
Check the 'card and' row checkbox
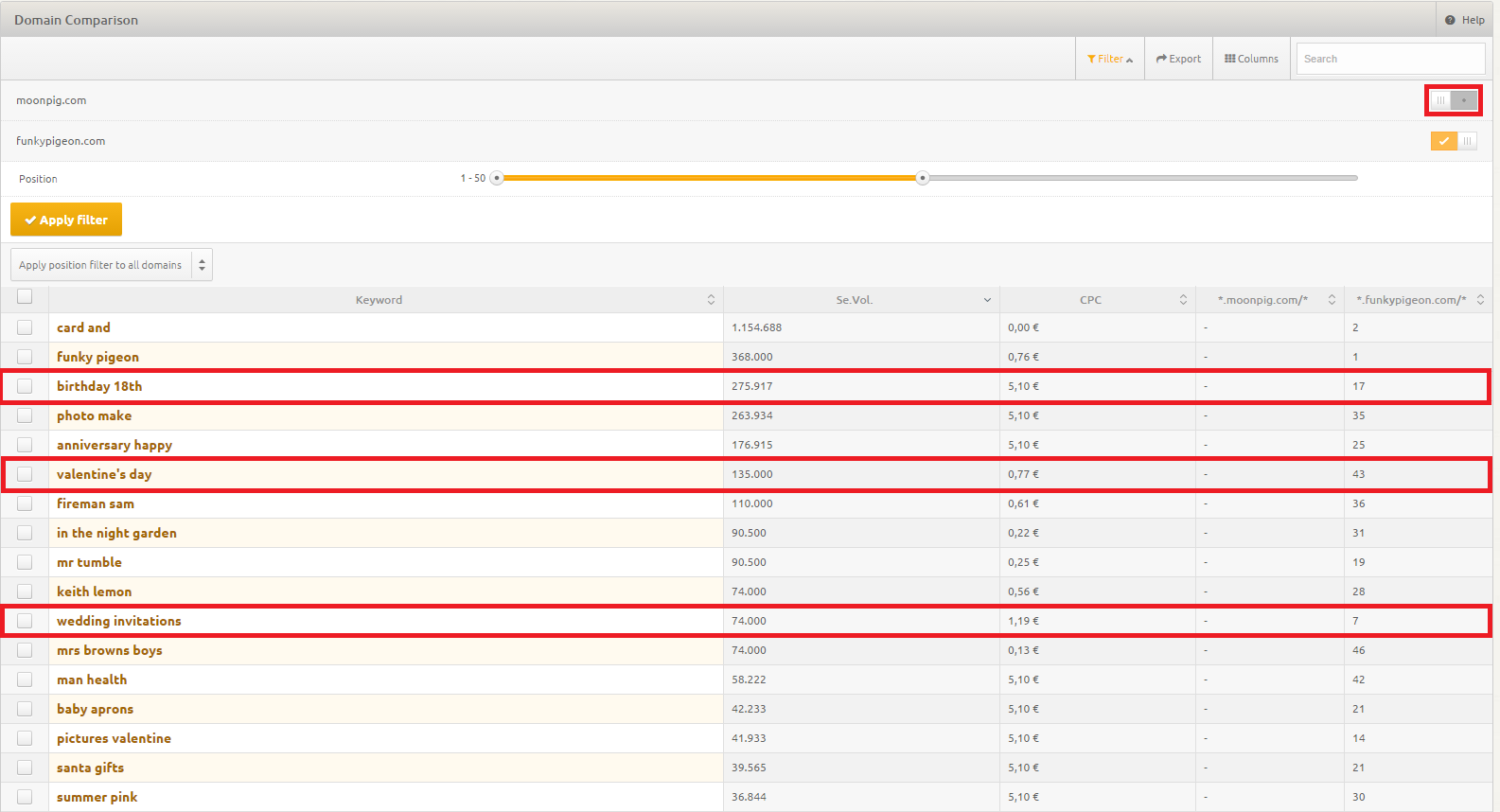[25, 327]
